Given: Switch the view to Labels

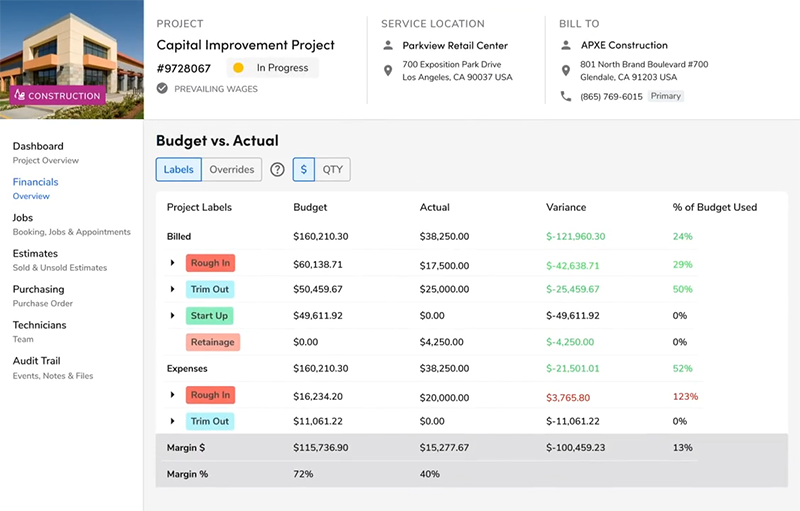Looking at the screenshot, I should [178, 170].
